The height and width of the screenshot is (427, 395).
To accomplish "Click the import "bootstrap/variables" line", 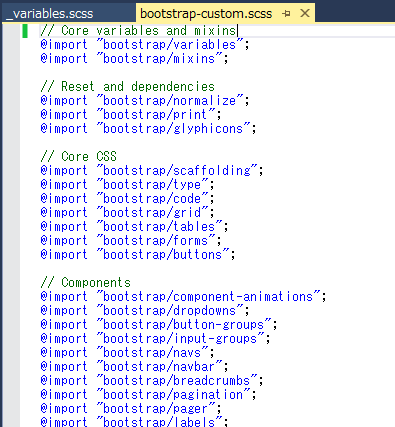I will point(145,45).
